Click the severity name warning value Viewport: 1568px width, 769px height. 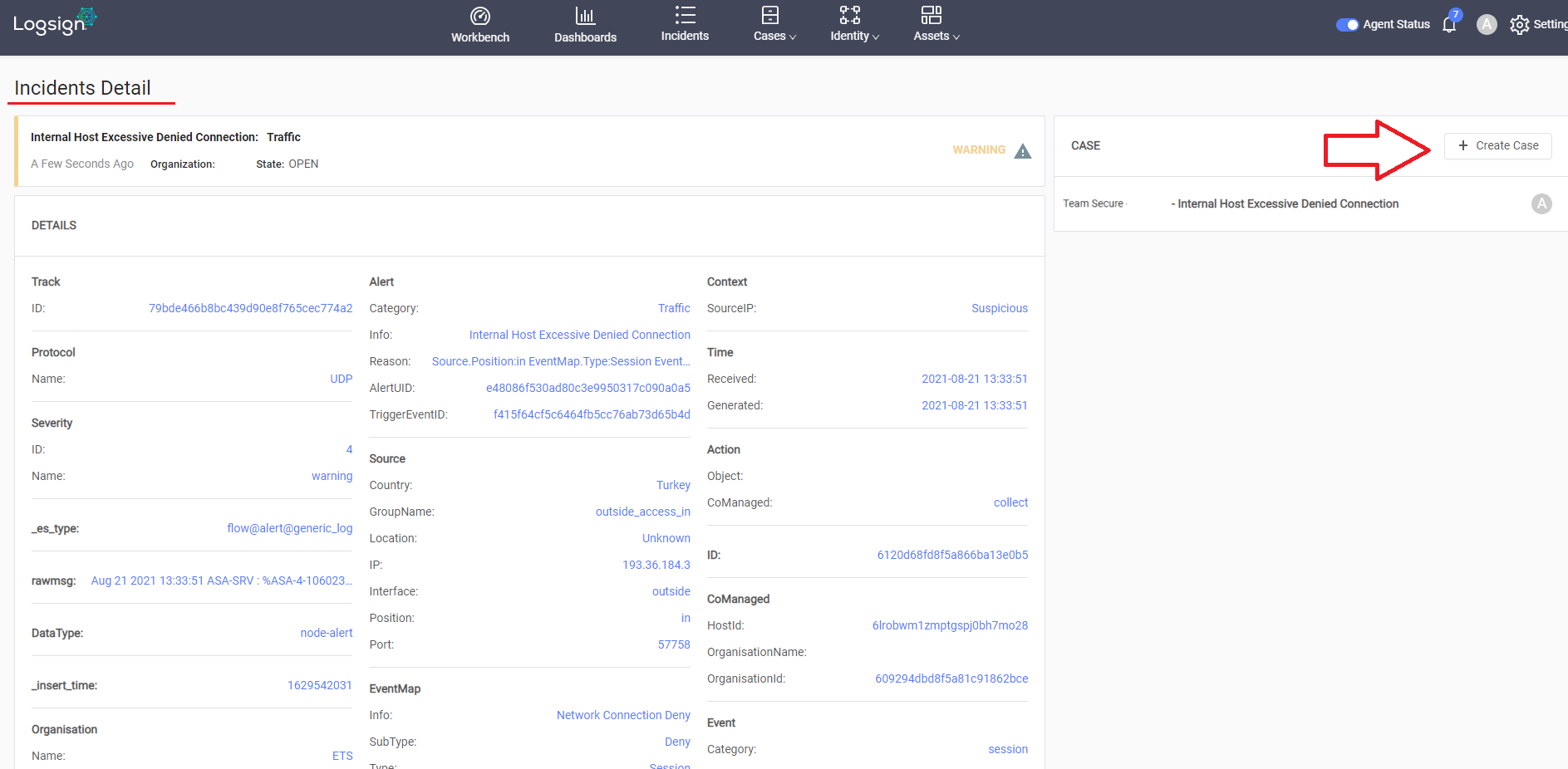pyautogui.click(x=332, y=476)
